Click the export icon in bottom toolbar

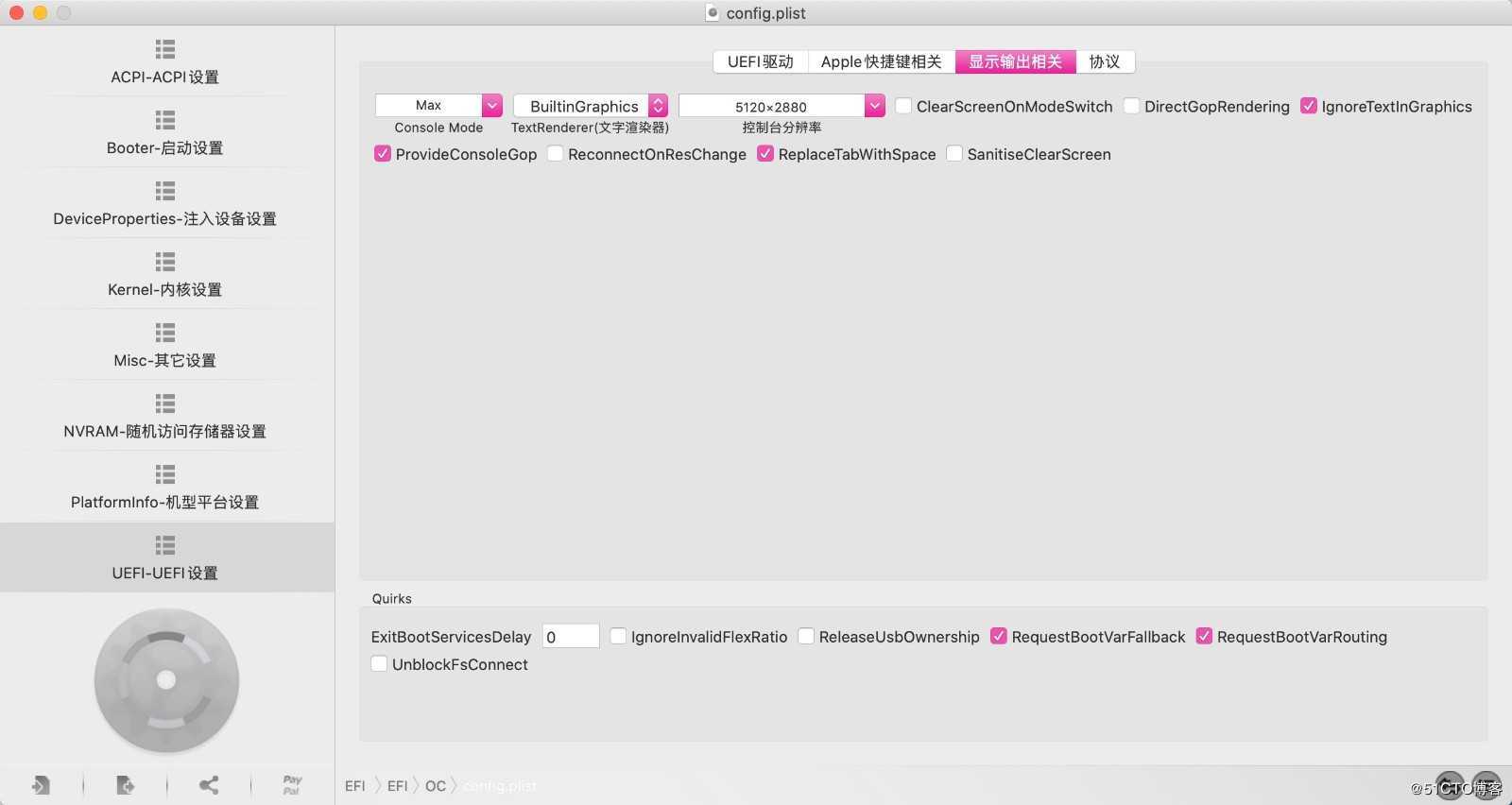pos(125,785)
